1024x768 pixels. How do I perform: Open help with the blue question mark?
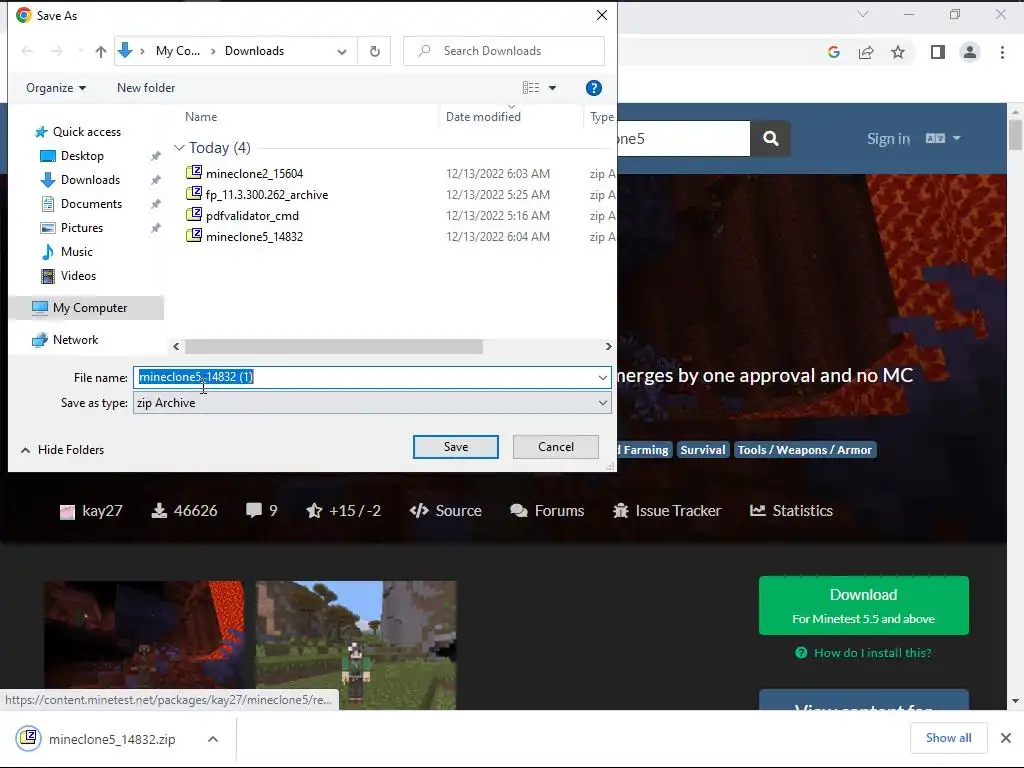coord(594,88)
